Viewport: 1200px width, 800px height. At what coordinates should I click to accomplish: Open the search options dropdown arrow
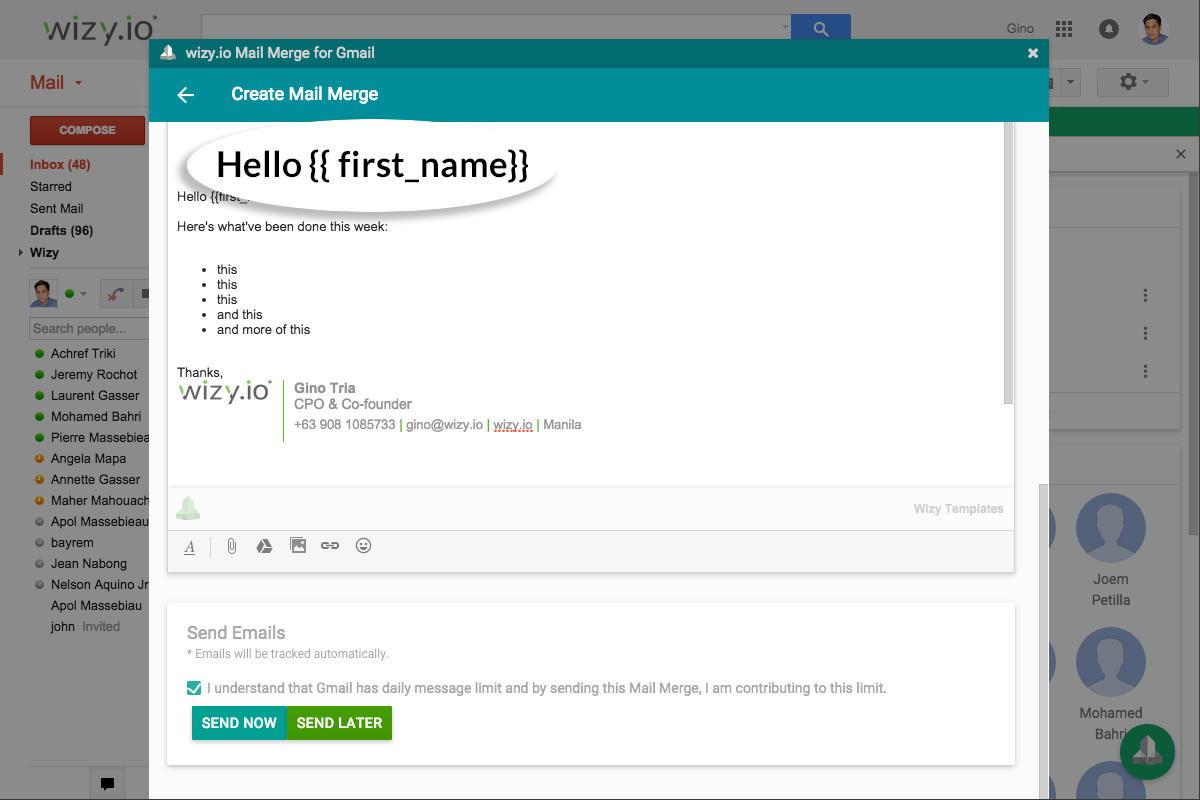[784, 29]
